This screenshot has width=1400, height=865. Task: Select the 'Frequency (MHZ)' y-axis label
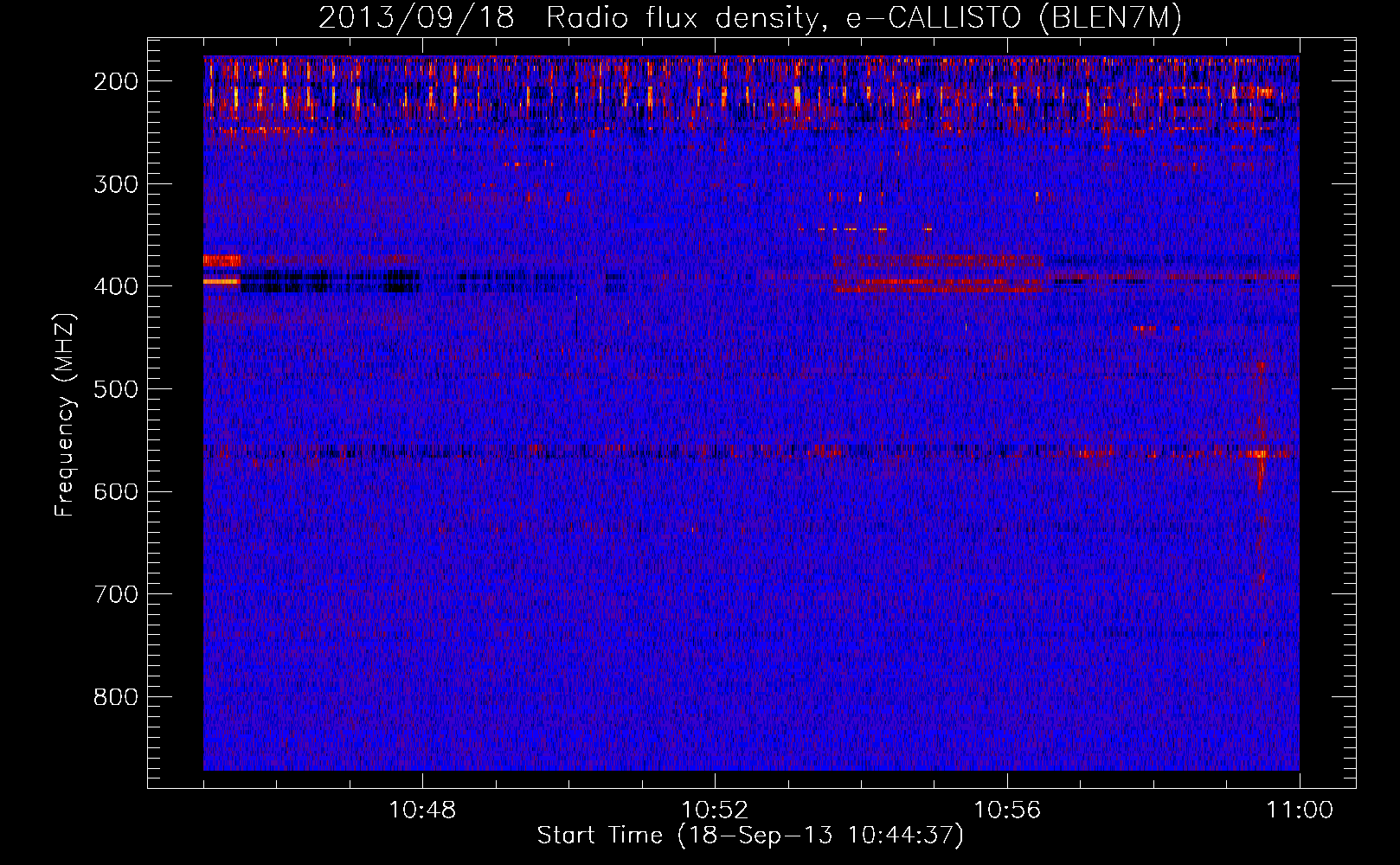pyautogui.click(x=65, y=415)
